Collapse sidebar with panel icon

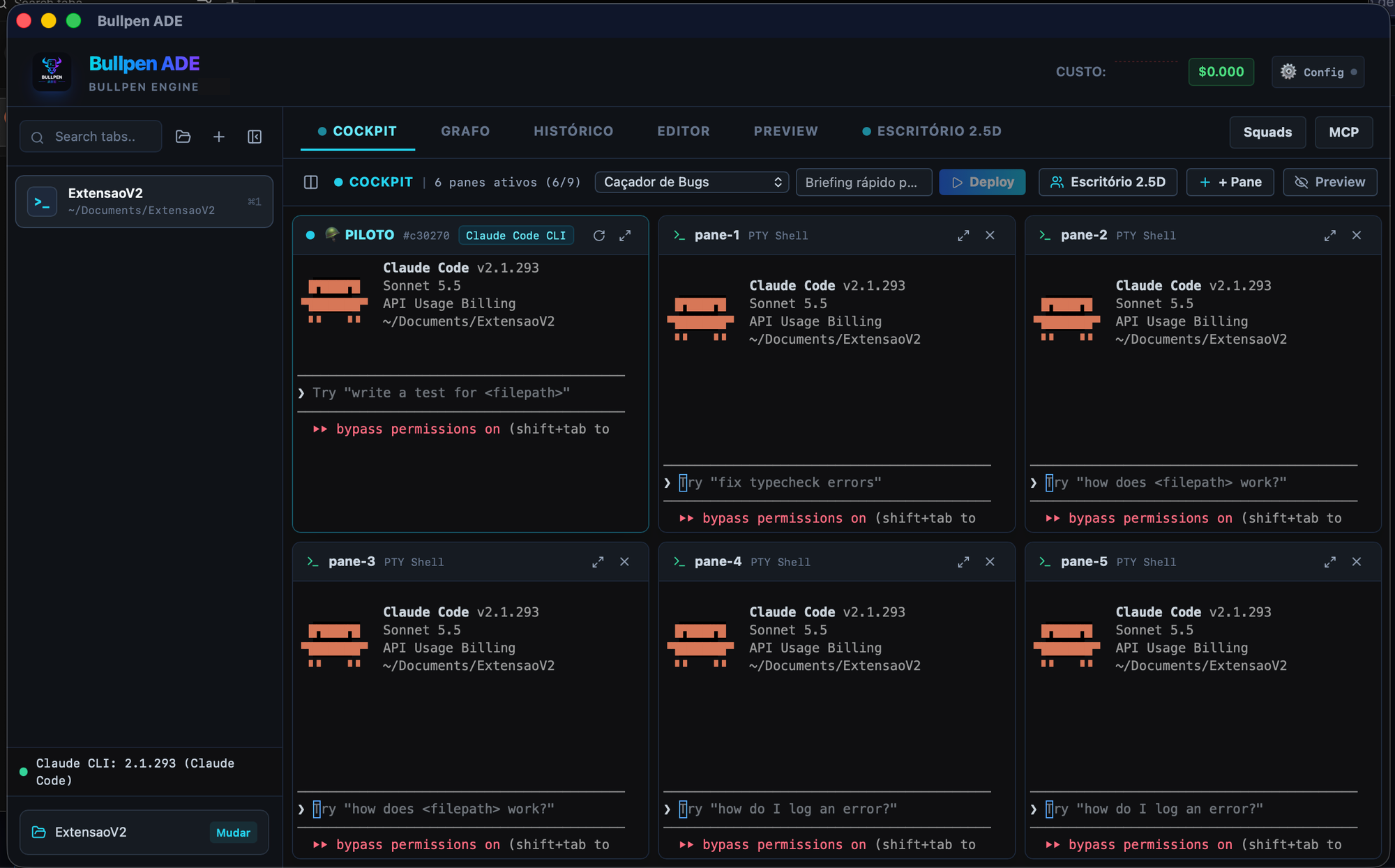[x=255, y=137]
